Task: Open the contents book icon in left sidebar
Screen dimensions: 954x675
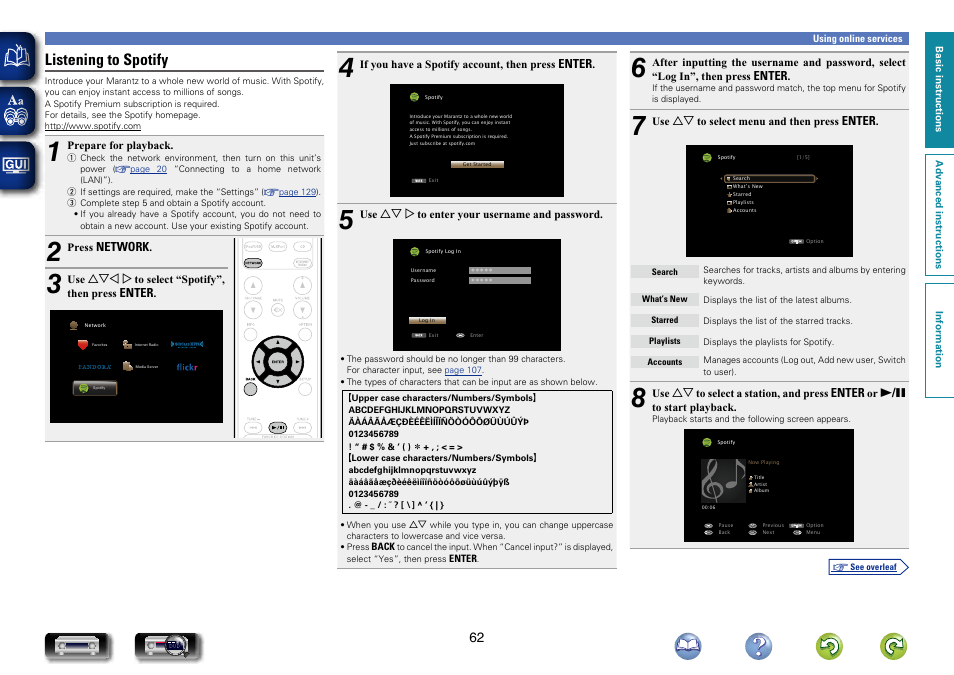Action: click(x=17, y=57)
